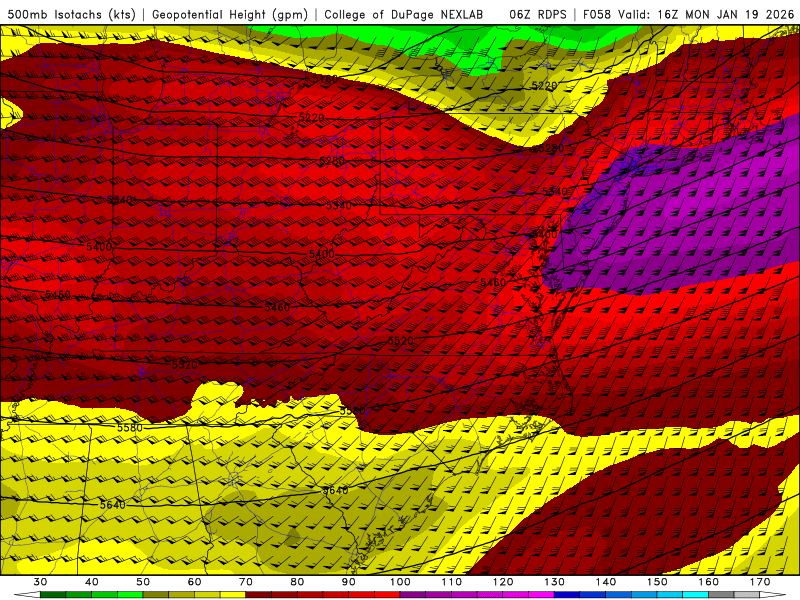The width and height of the screenshot is (800, 600).
Task: Pick the bright red swatch adjacent to purple
Action: (387, 594)
